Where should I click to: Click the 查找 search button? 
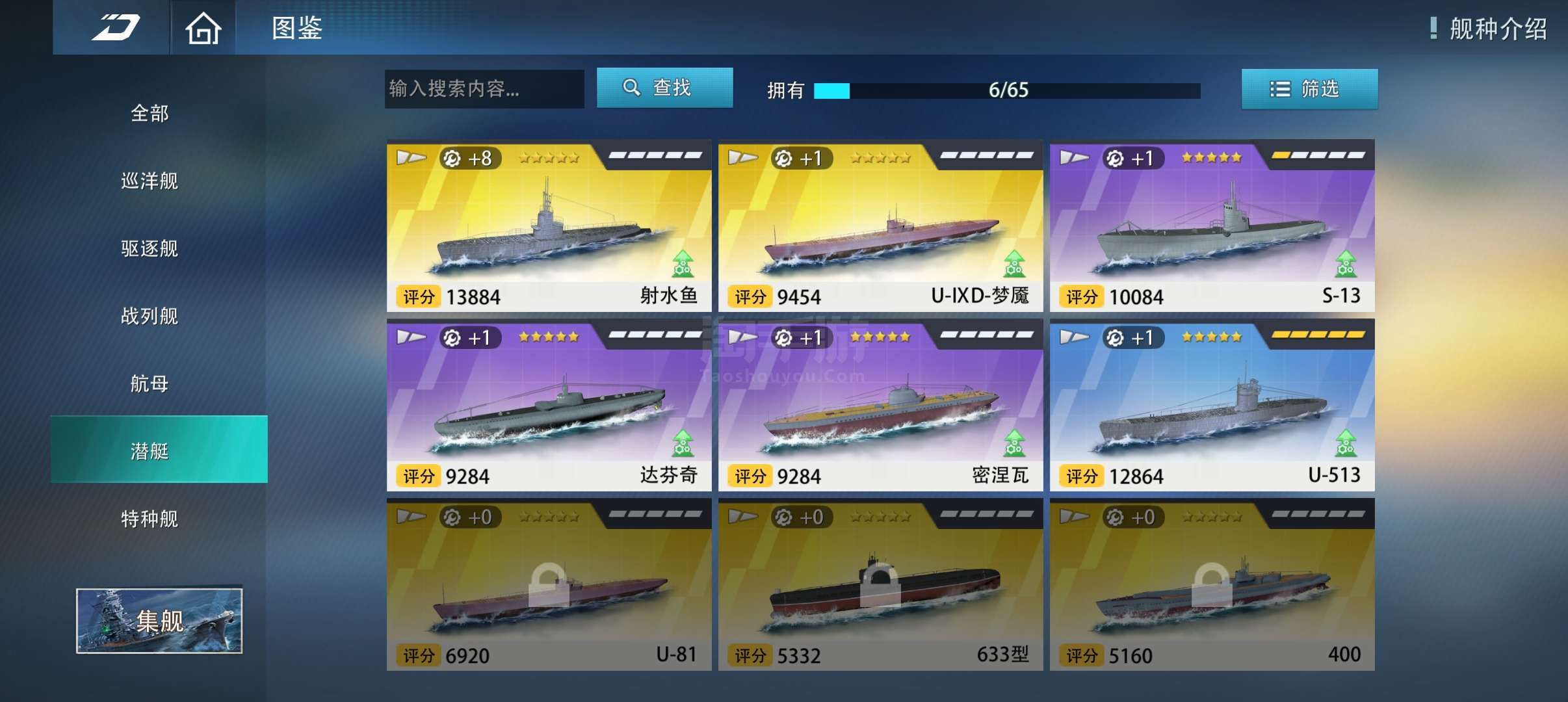pos(664,88)
